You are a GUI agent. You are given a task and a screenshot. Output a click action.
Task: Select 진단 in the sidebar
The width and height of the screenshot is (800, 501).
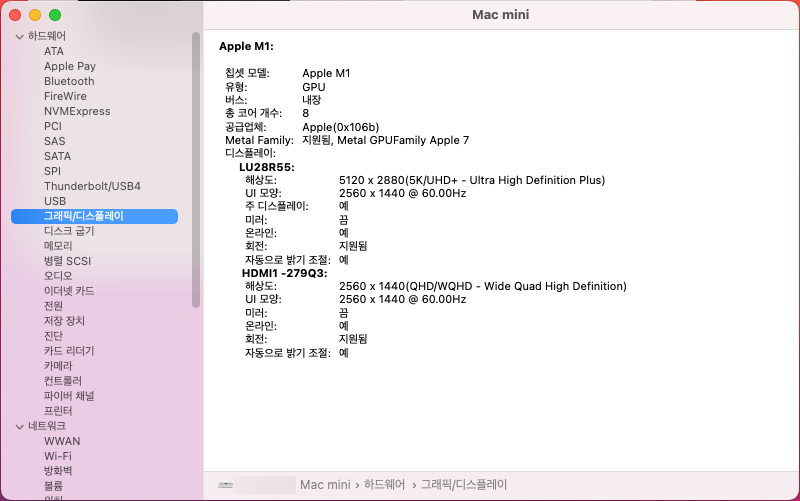pos(54,336)
